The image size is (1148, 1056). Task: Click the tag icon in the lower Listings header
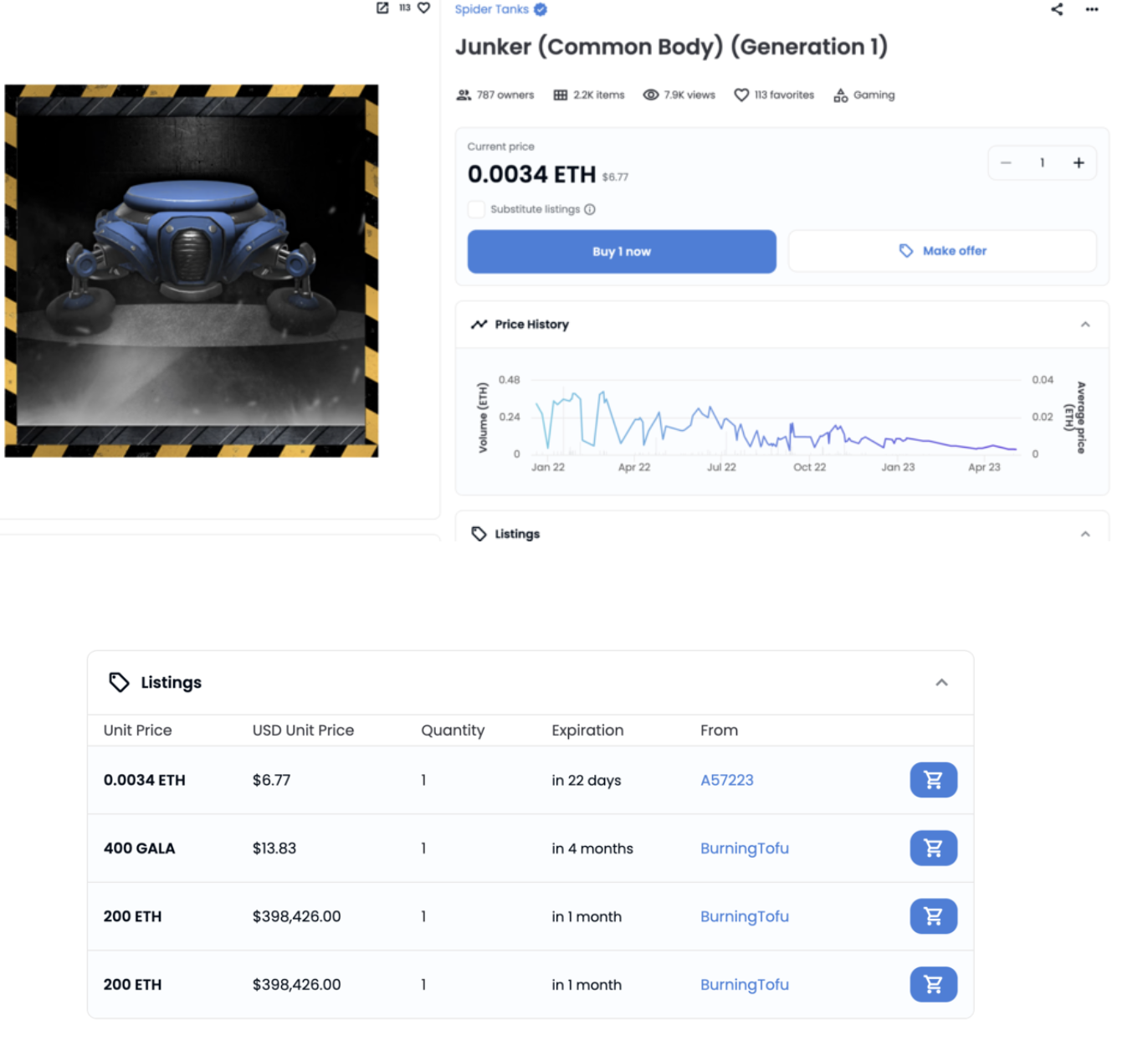[119, 683]
